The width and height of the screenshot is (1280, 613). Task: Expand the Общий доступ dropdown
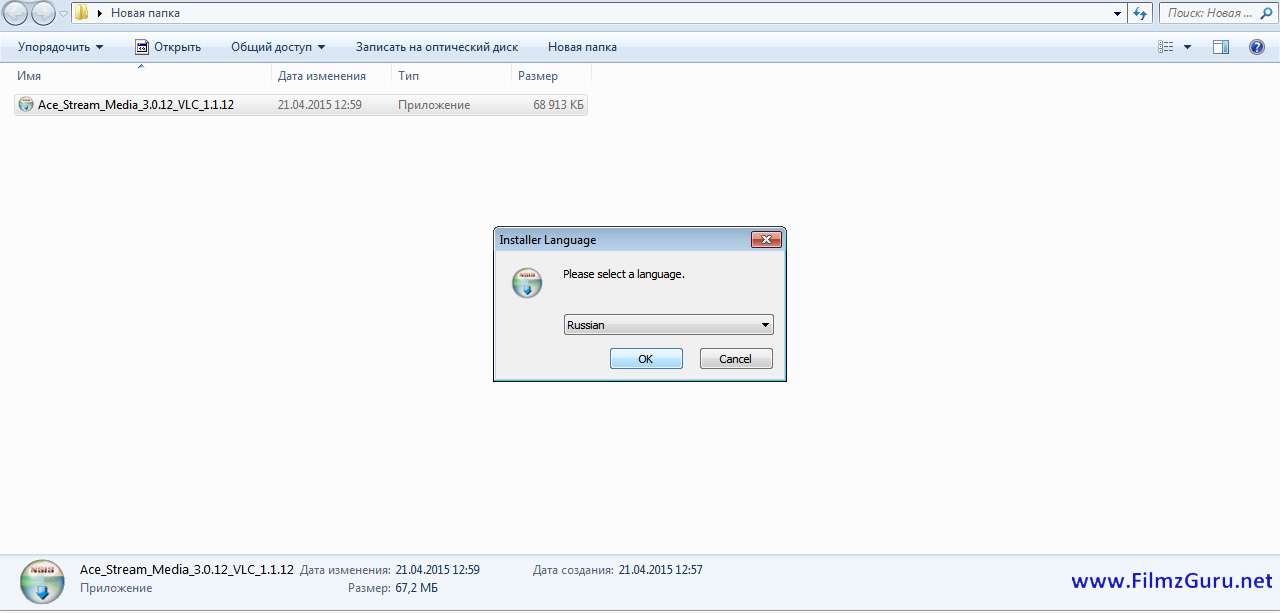click(277, 47)
